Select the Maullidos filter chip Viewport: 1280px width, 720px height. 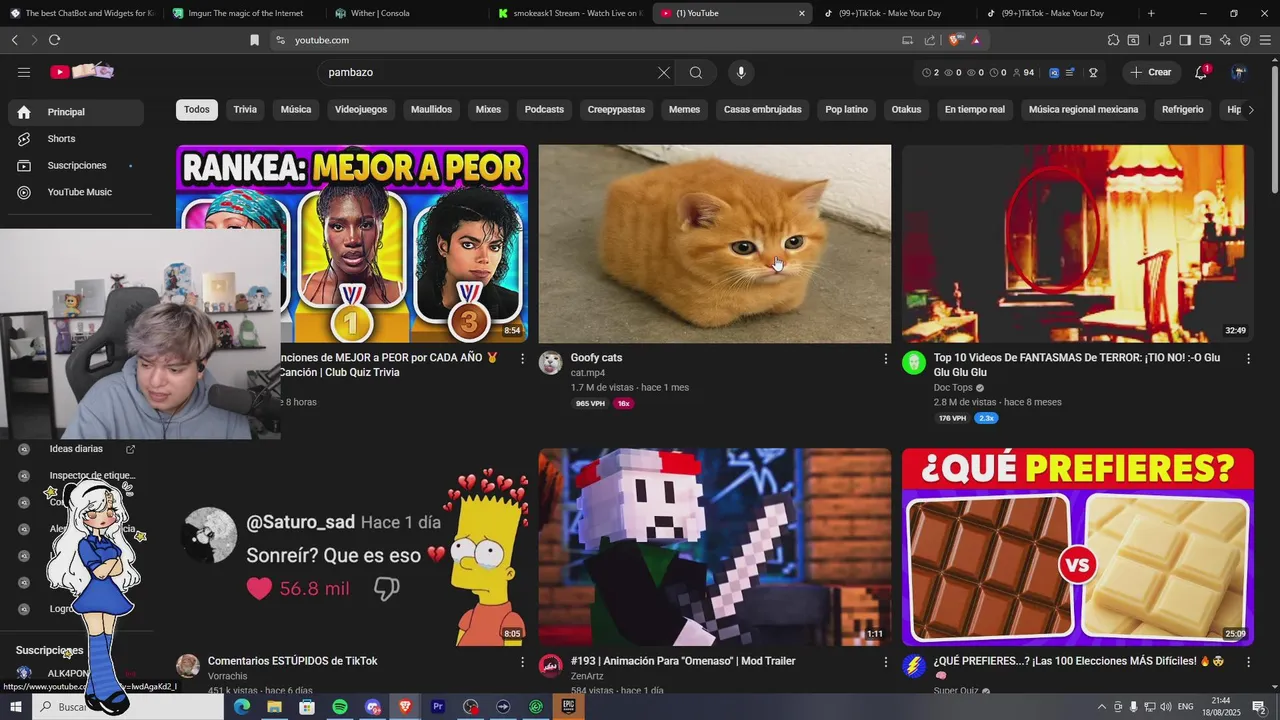click(x=431, y=109)
